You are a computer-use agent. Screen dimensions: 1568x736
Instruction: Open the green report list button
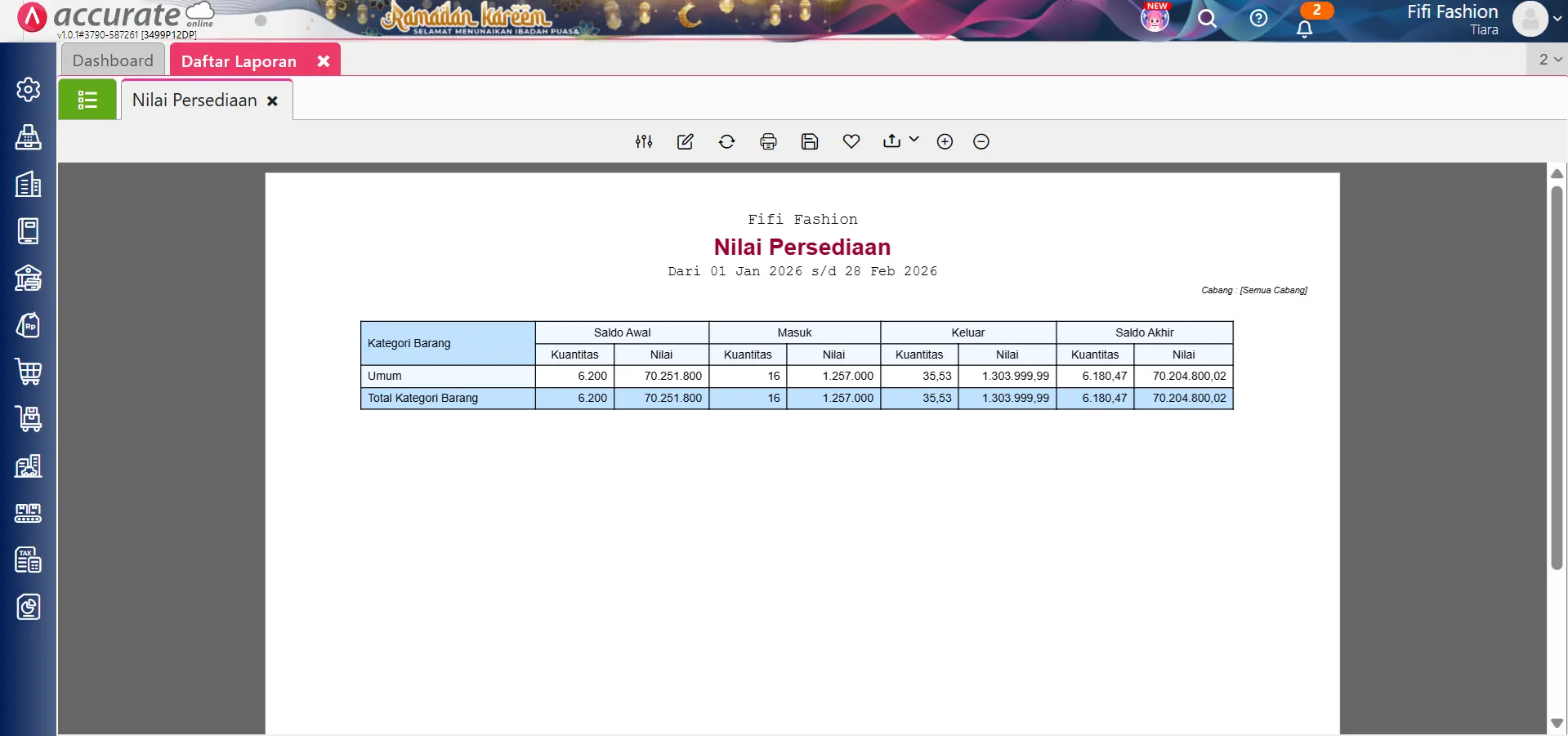[x=87, y=100]
